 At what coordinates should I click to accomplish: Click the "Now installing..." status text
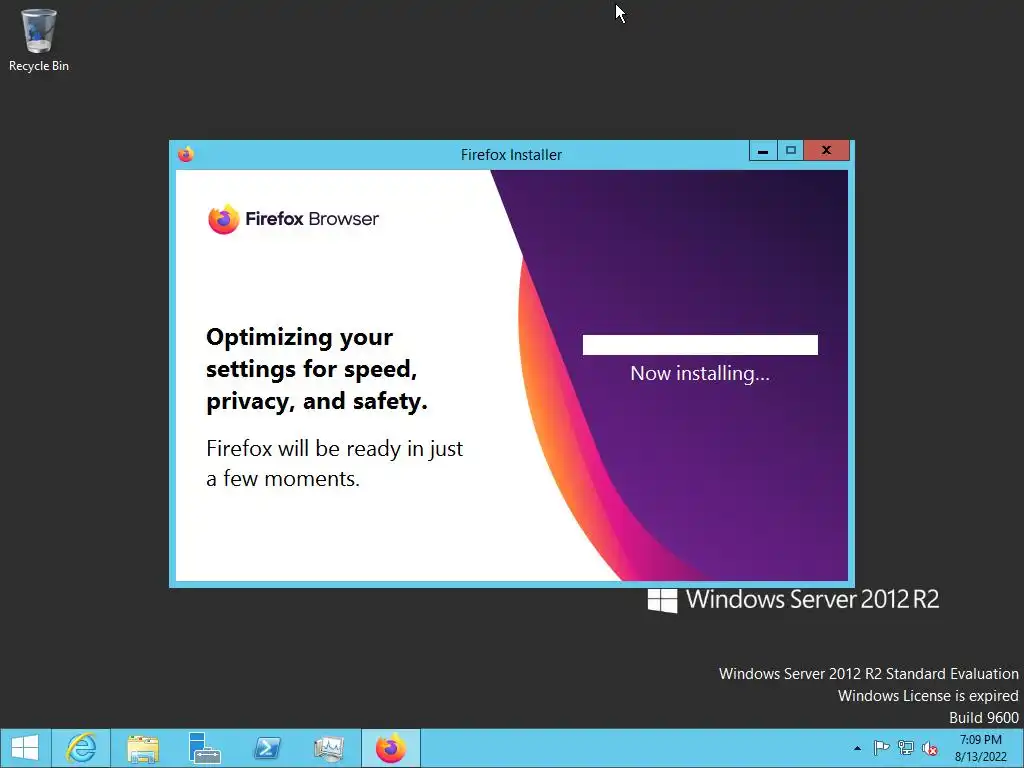[699, 374]
